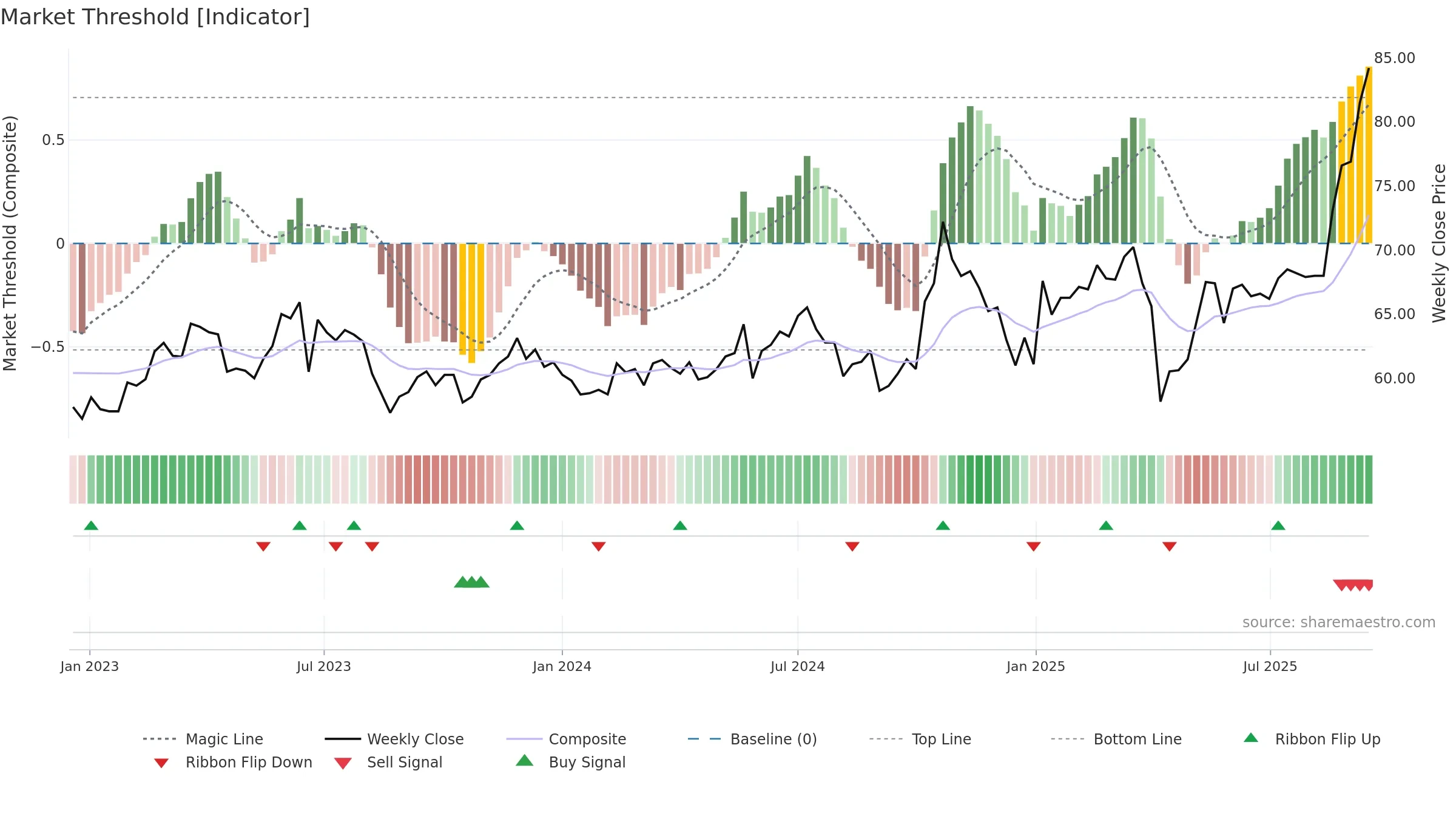Click the green triangle icon in the Ribbon Flip Up legend

point(1251,738)
